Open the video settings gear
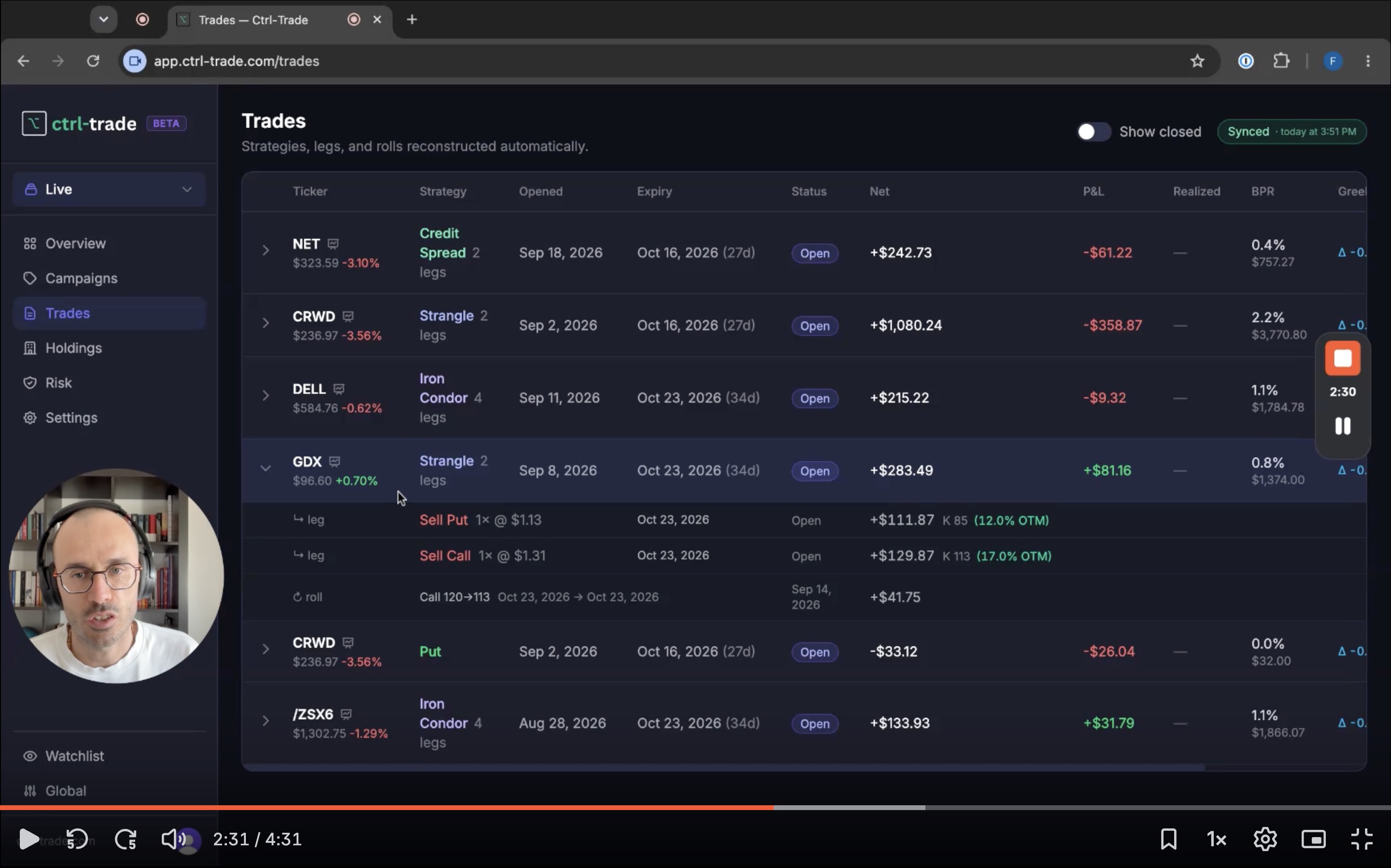The height and width of the screenshot is (868, 1391). [1265, 840]
